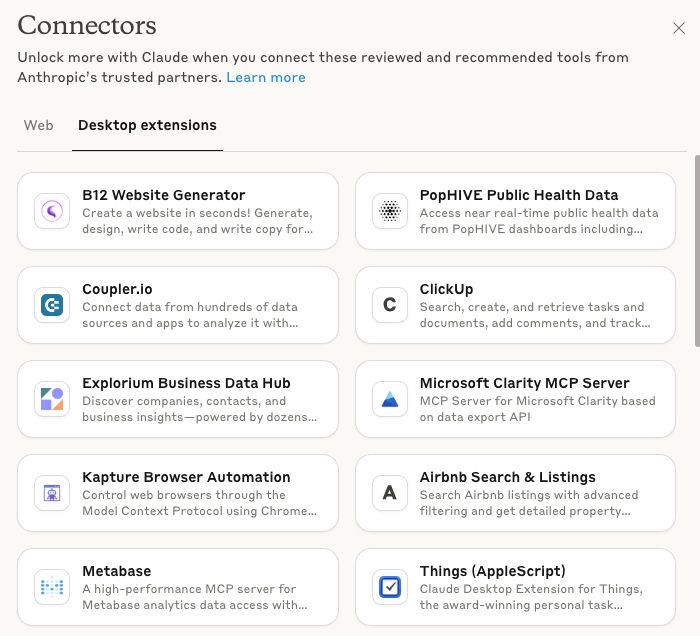
Task: Open the Learn more link
Action: 266,77
